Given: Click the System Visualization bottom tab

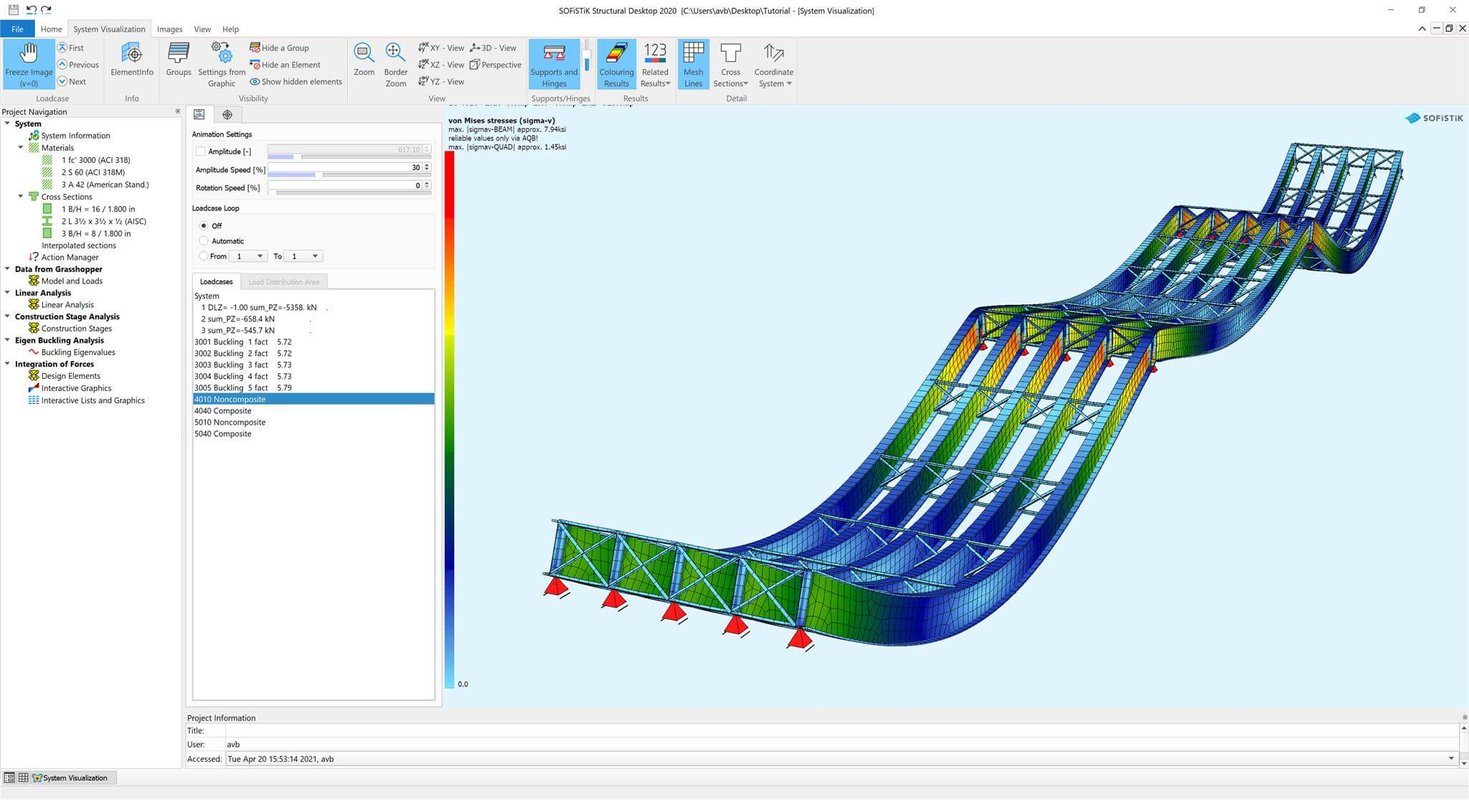Looking at the screenshot, I should click(75, 777).
